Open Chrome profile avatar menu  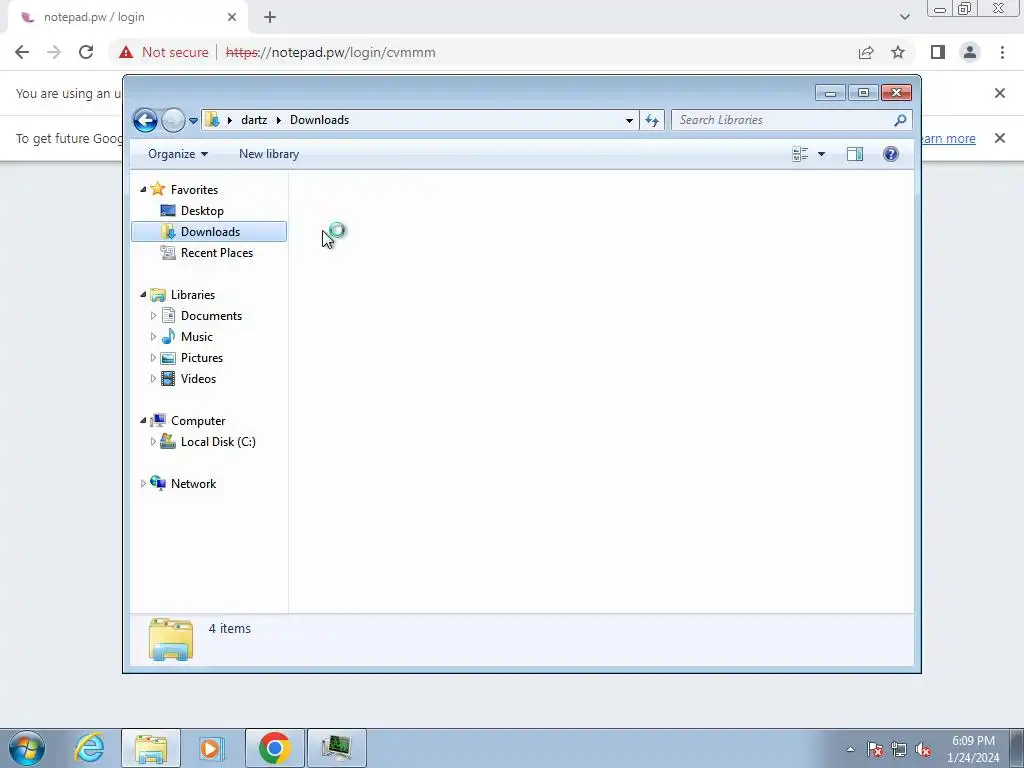(x=970, y=52)
